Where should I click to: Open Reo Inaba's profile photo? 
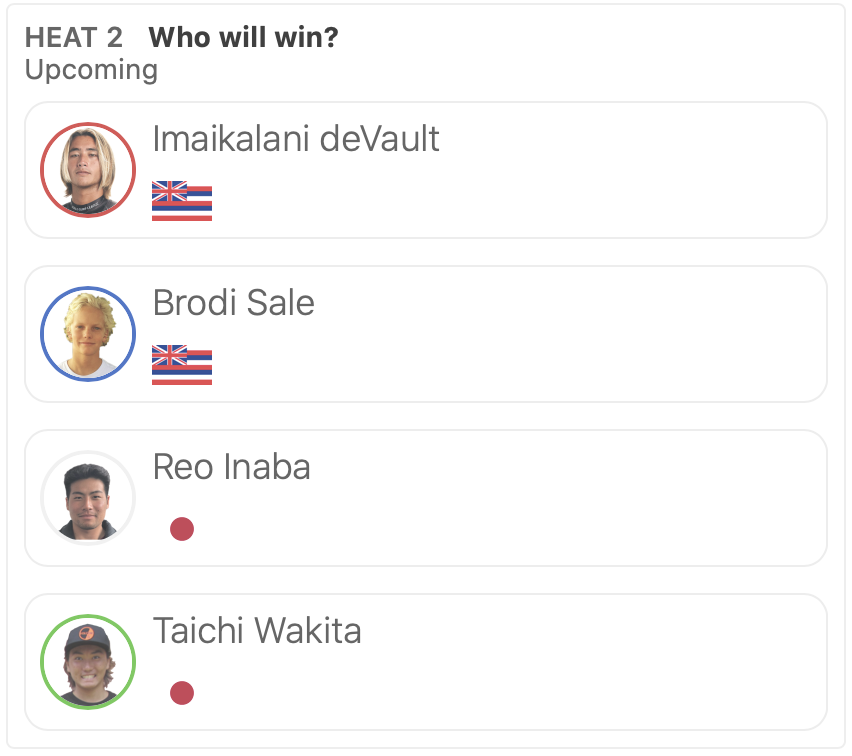coord(88,498)
